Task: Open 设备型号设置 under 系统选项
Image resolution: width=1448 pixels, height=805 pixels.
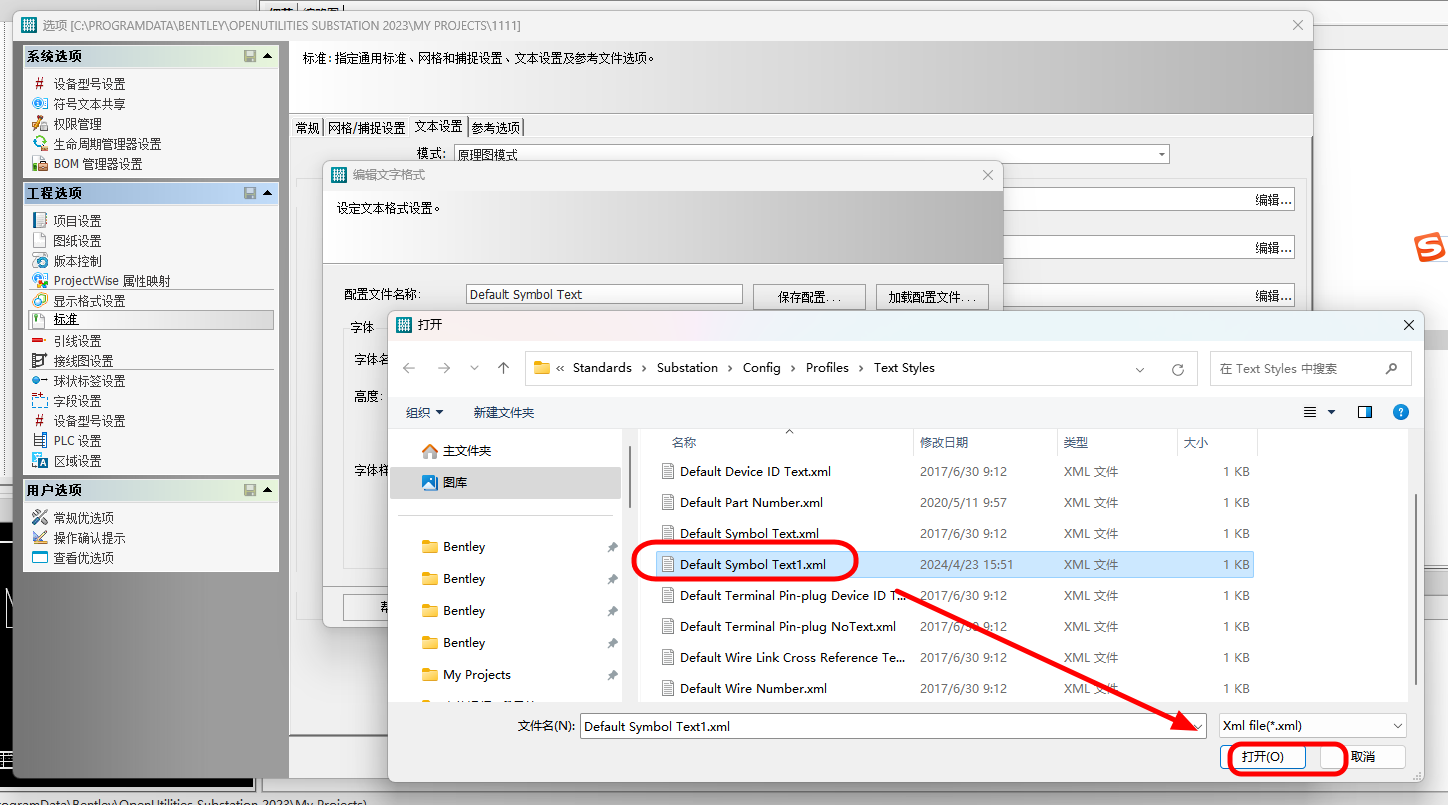Action: click(89, 84)
